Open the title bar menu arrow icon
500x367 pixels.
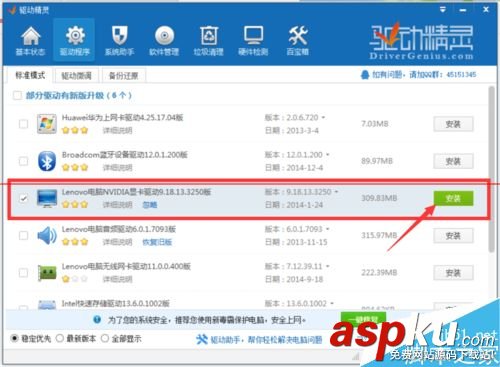[x=443, y=9]
